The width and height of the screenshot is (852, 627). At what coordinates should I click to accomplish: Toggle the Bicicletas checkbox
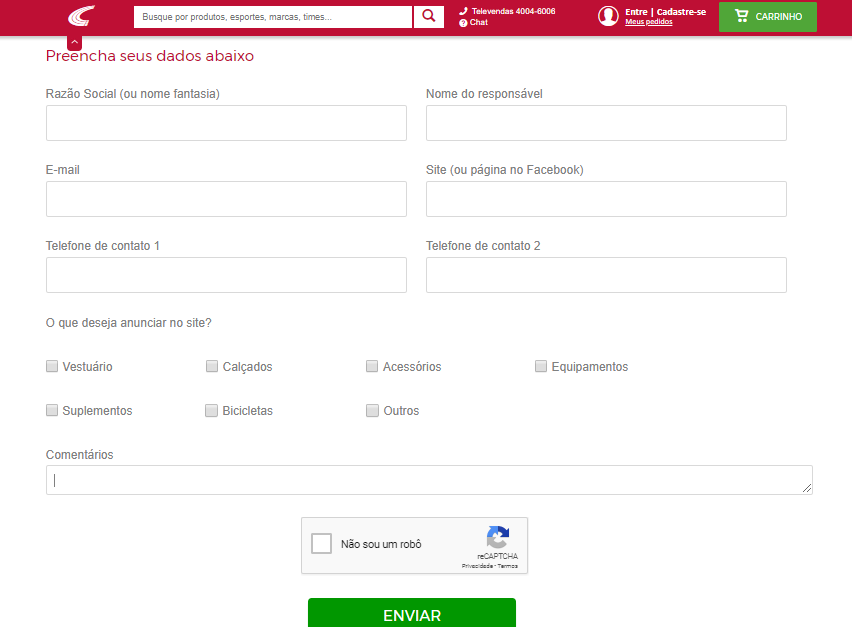click(x=211, y=410)
